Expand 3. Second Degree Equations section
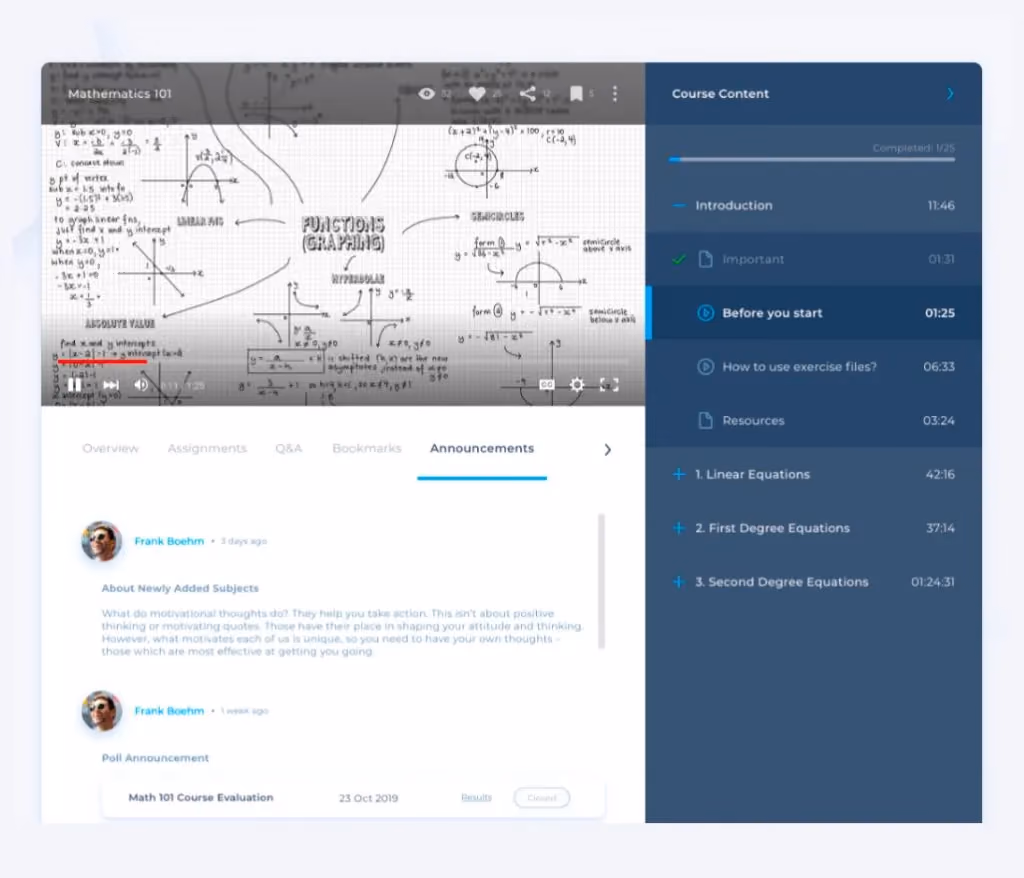This screenshot has width=1024, height=878. tap(679, 581)
